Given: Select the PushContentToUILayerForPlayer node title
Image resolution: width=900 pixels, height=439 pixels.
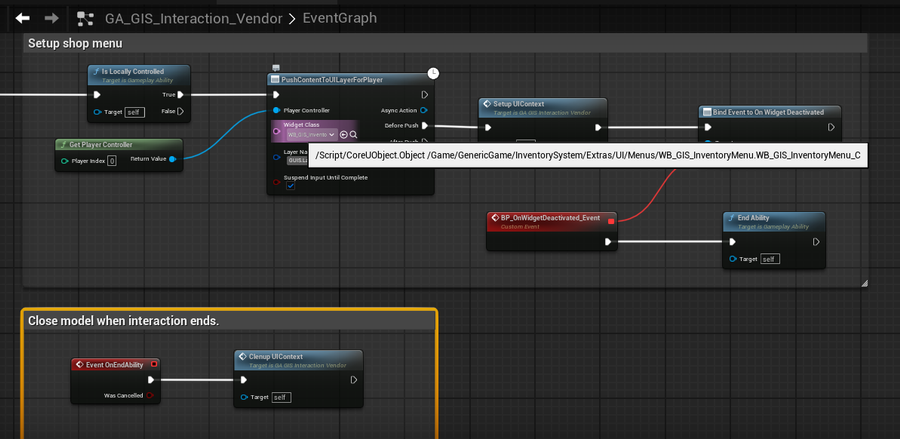Looking at the screenshot, I should [332, 79].
